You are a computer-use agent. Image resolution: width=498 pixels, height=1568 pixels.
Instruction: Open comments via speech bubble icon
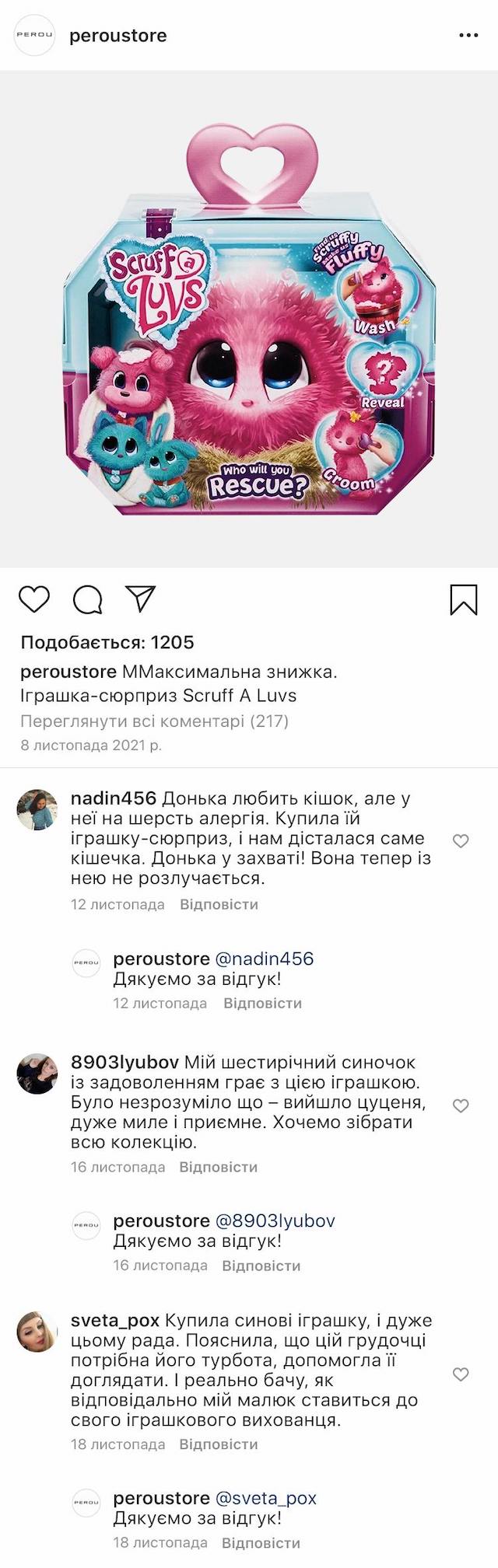(87, 599)
